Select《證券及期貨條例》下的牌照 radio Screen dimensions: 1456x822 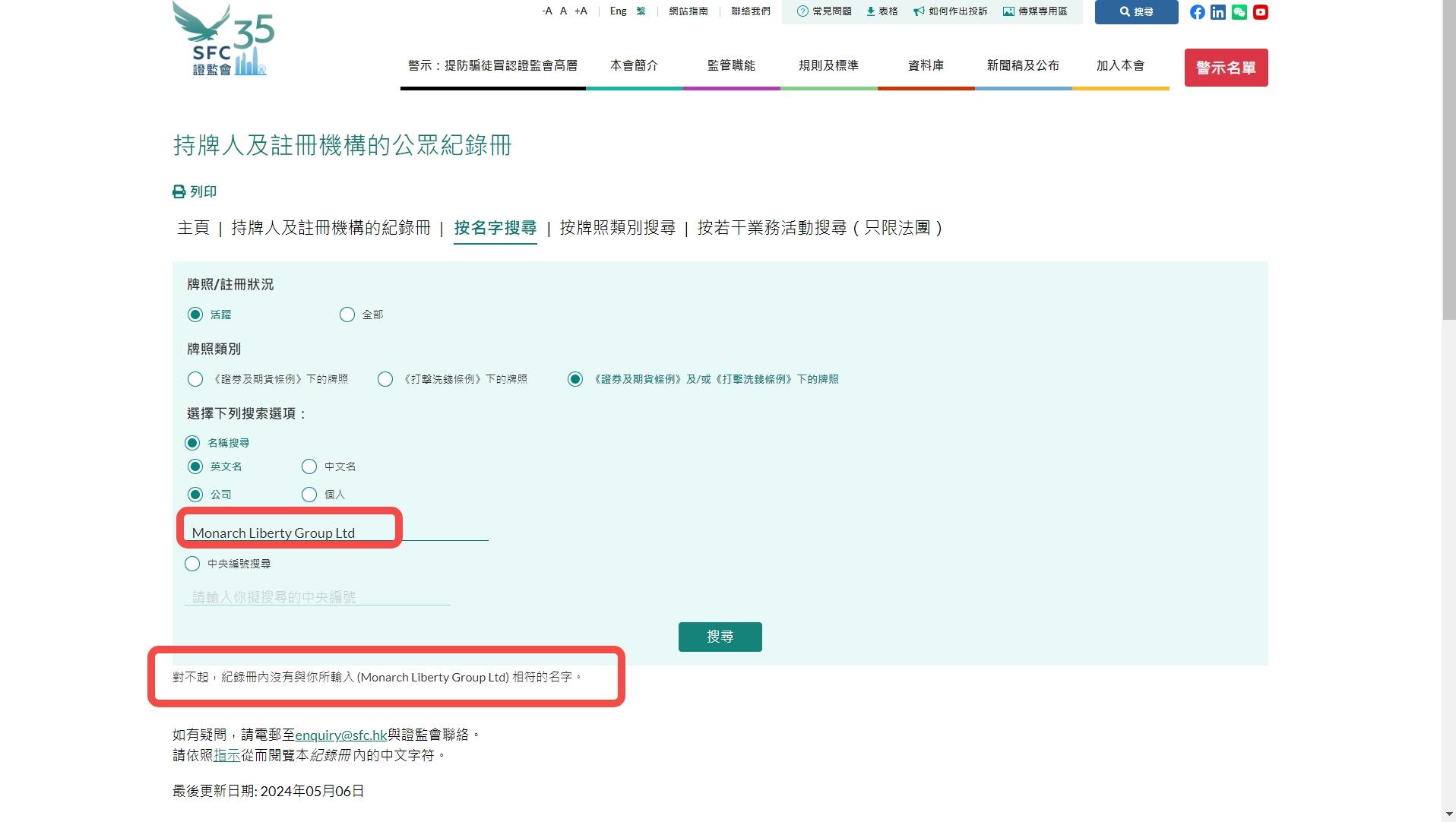pyautogui.click(x=195, y=379)
